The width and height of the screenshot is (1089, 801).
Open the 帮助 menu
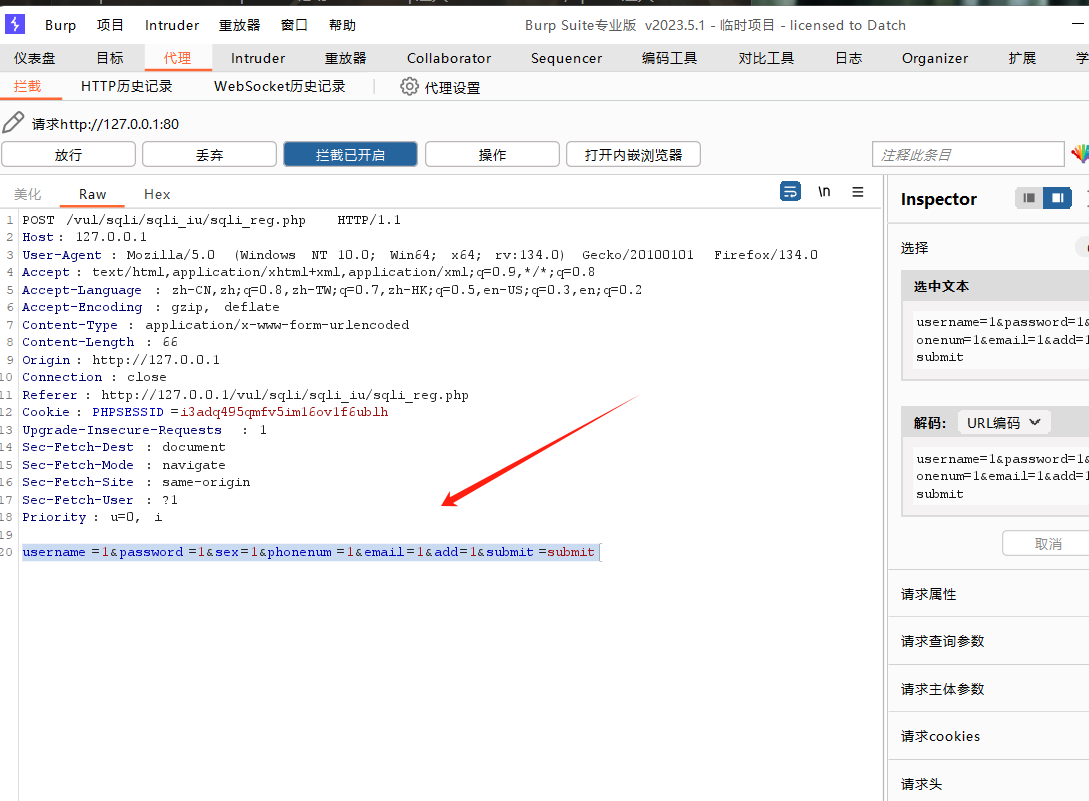point(342,25)
